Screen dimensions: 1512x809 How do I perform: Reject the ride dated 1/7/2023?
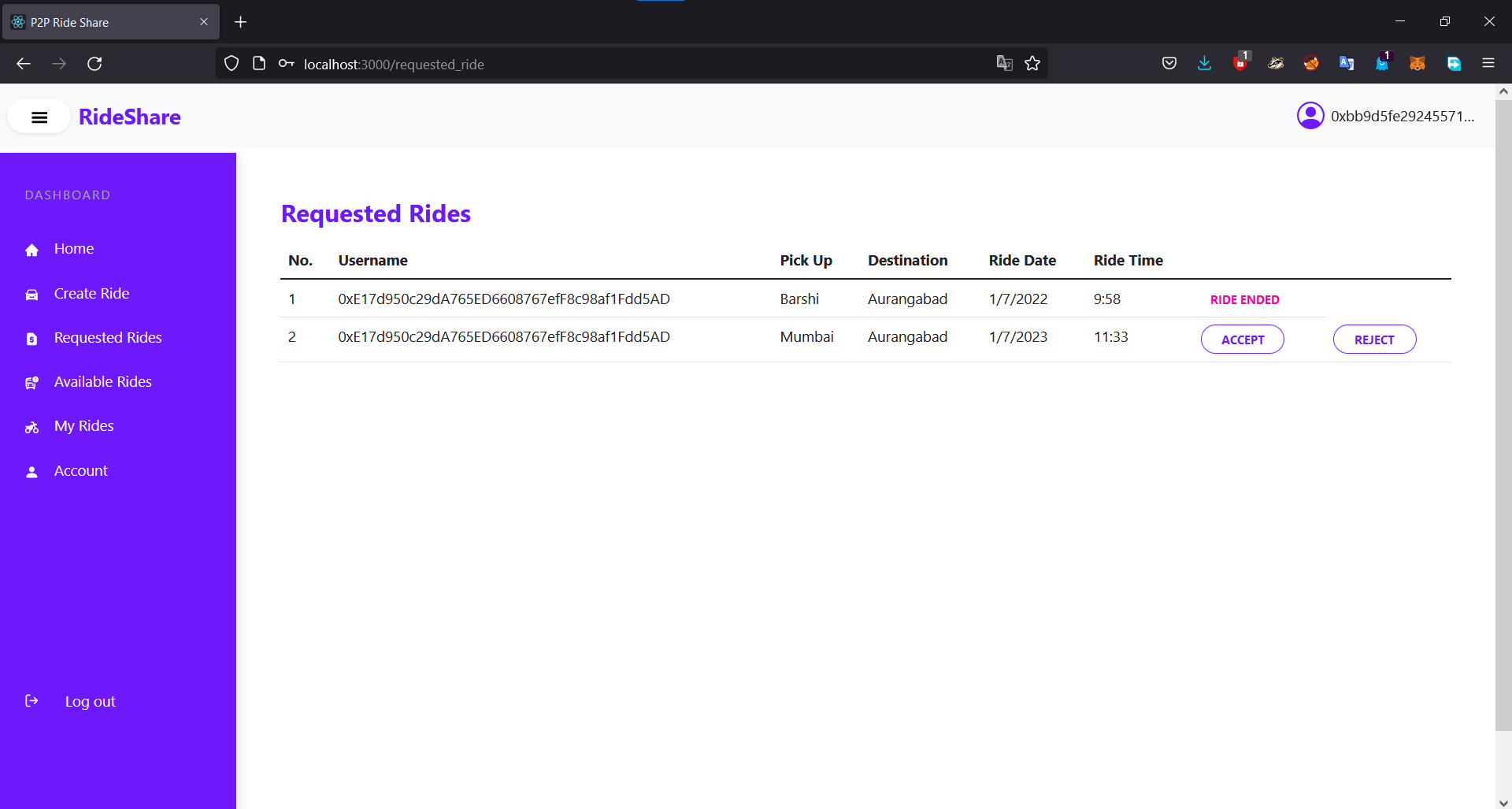click(1374, 339)
